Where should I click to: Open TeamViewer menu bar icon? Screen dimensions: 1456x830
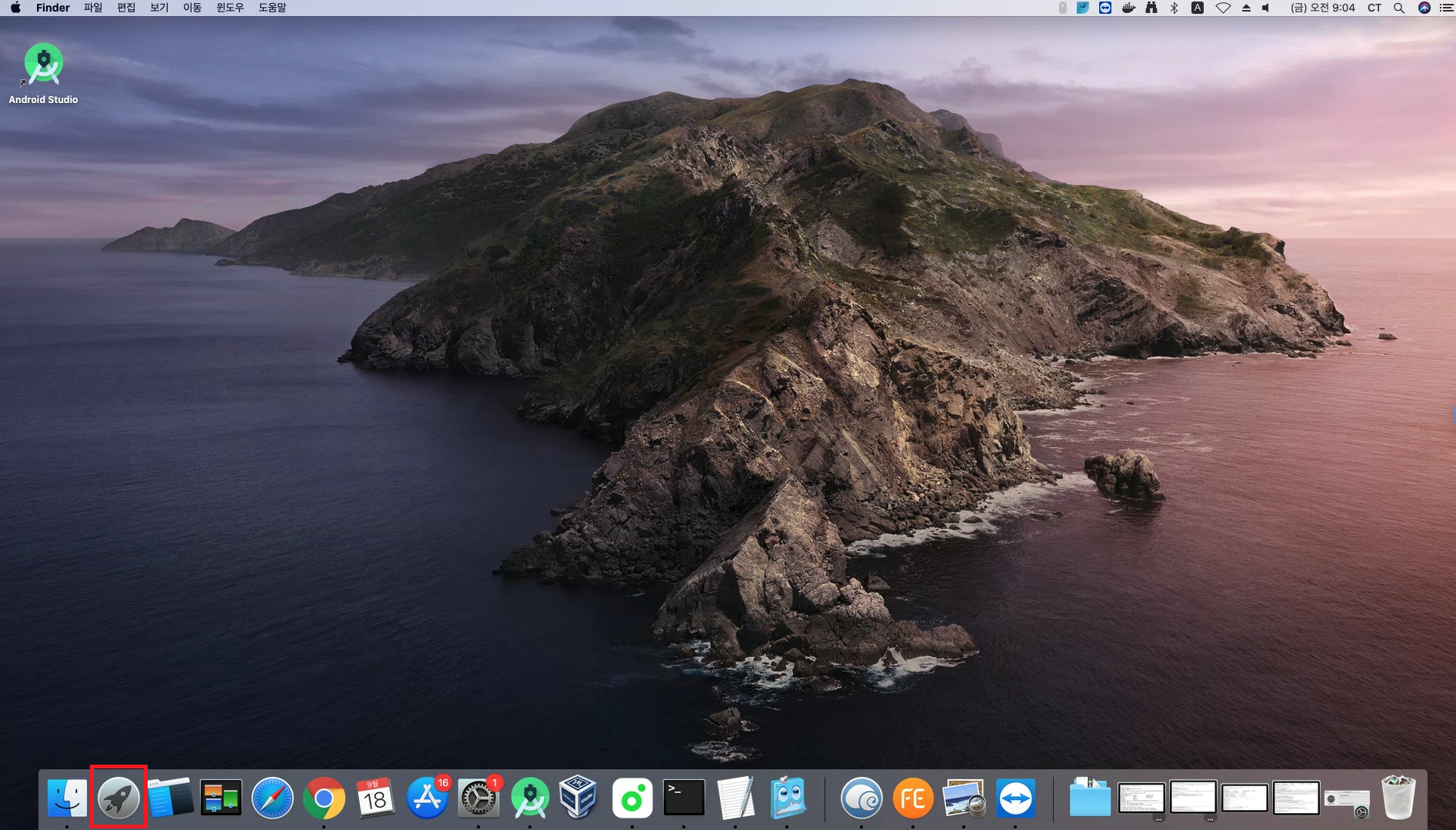coord(1105,8)
